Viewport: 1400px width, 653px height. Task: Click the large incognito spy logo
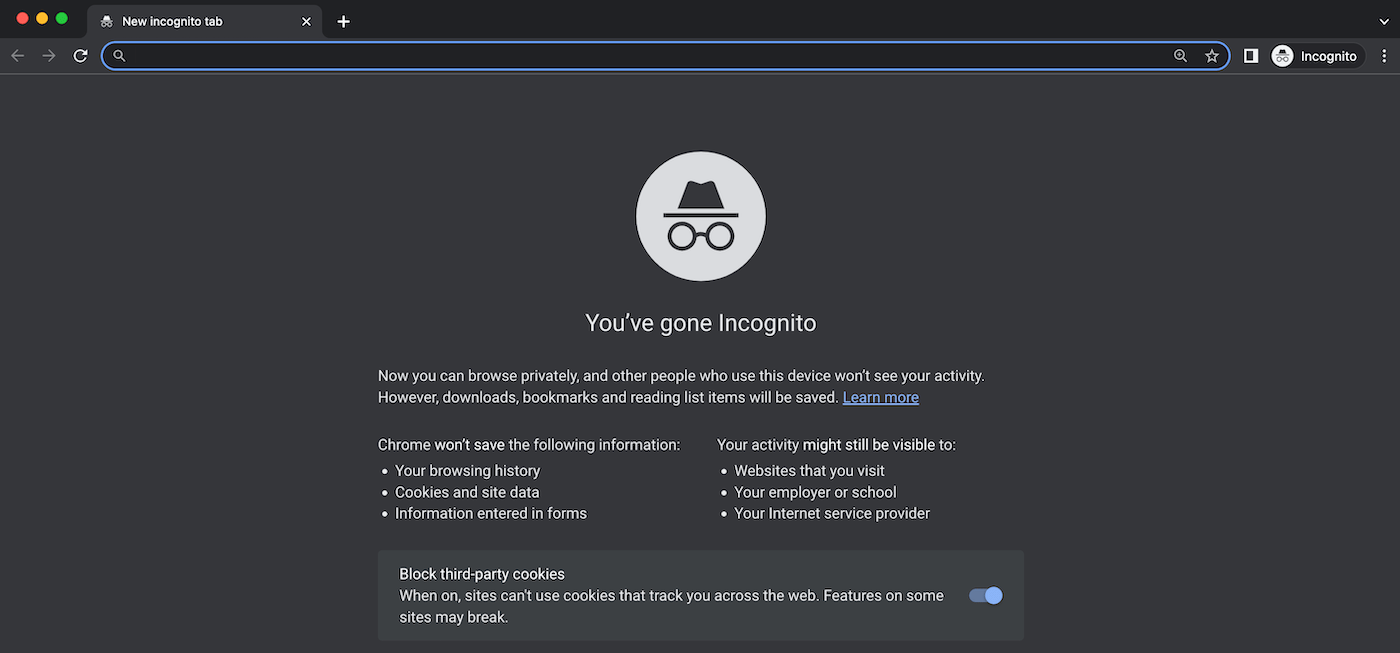point(700,215)
